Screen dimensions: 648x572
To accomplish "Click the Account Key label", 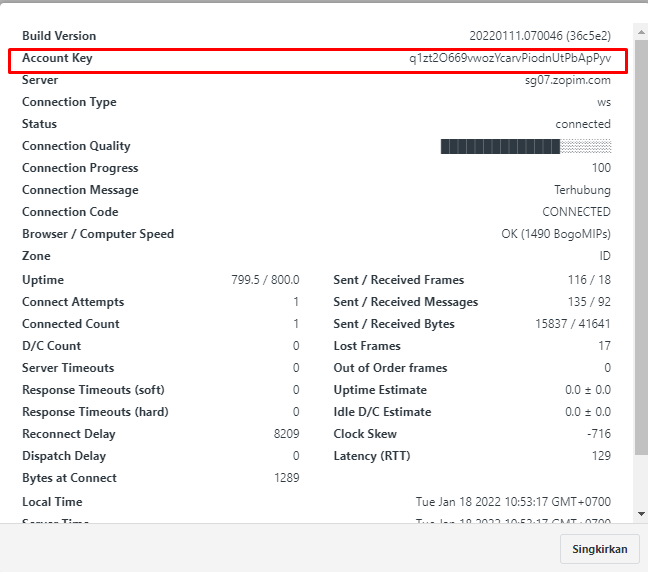I will point(57,58).
